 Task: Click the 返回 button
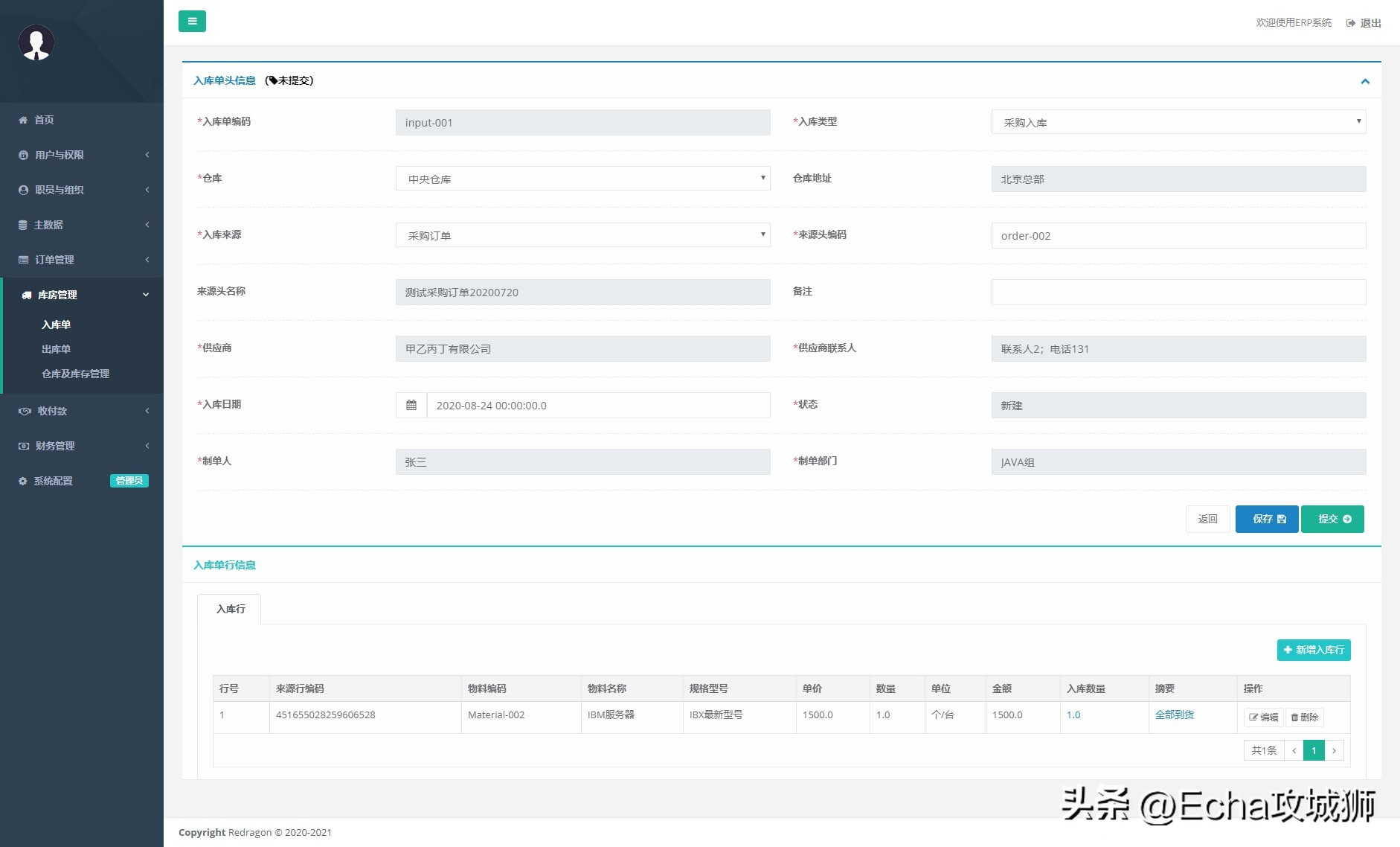tap(1207, 519)
